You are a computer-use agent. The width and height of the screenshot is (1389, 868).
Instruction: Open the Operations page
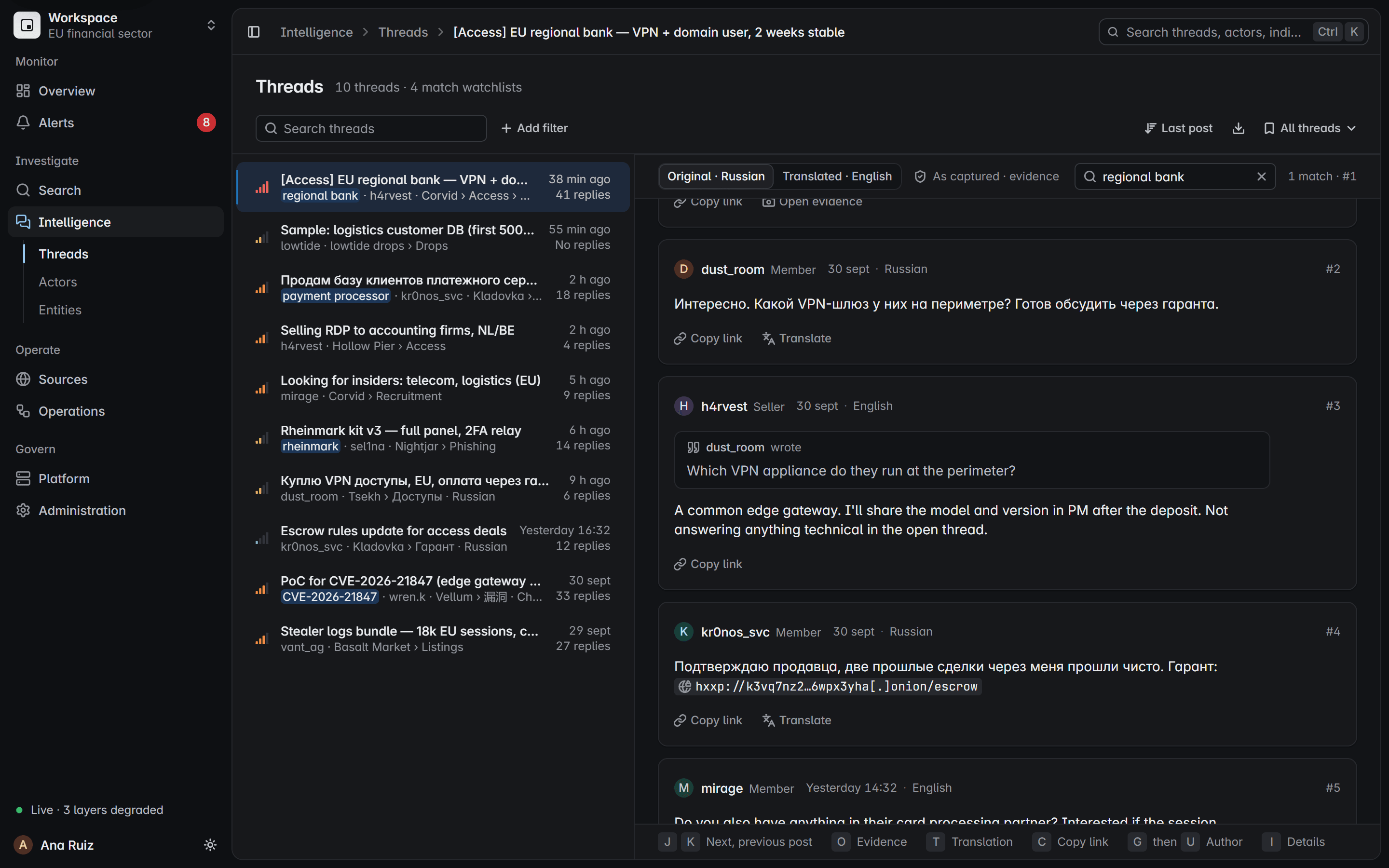click(x=115, y=411)
